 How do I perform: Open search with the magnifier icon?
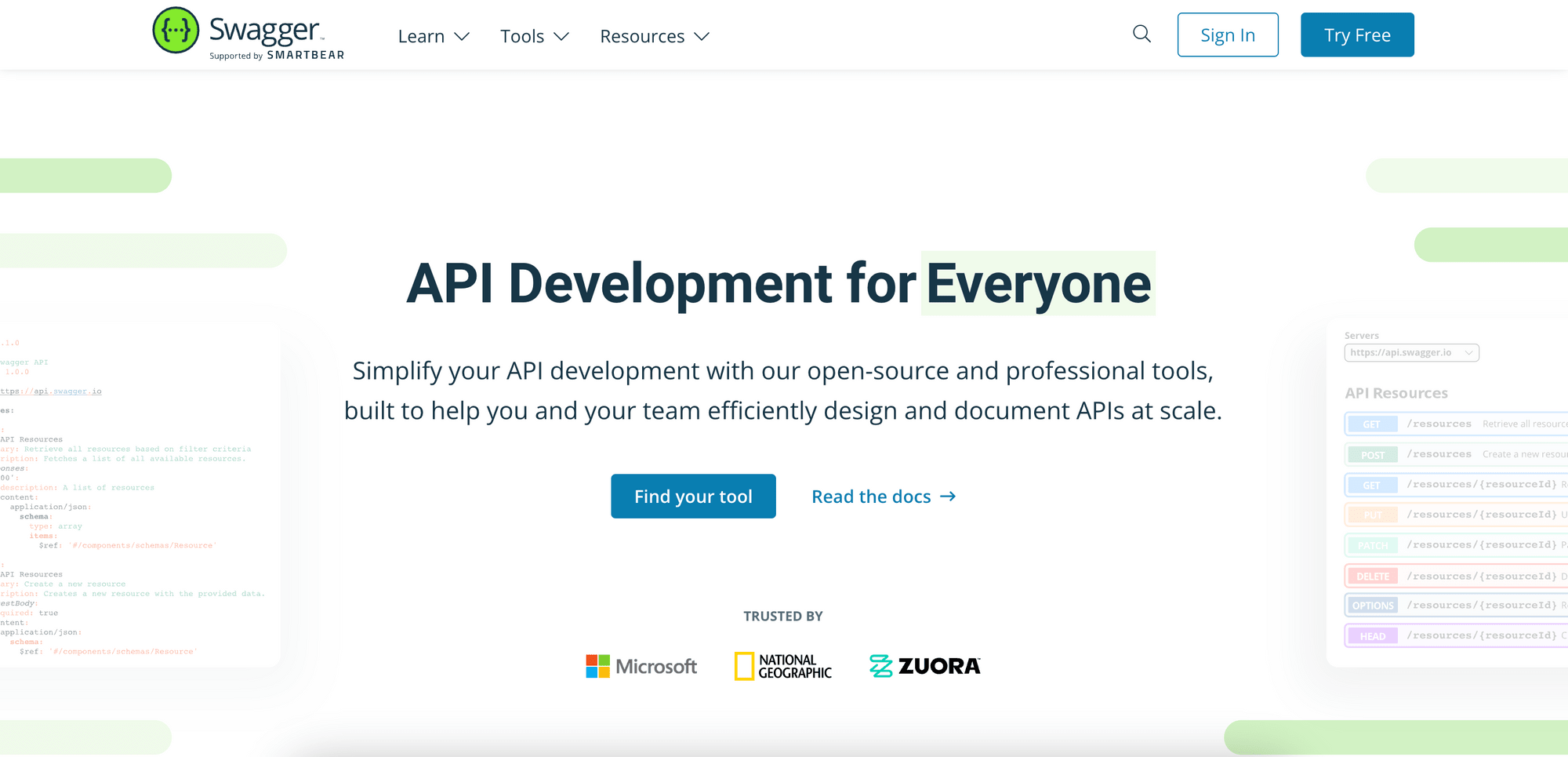pyautogui.click(x=1142, y=34)
